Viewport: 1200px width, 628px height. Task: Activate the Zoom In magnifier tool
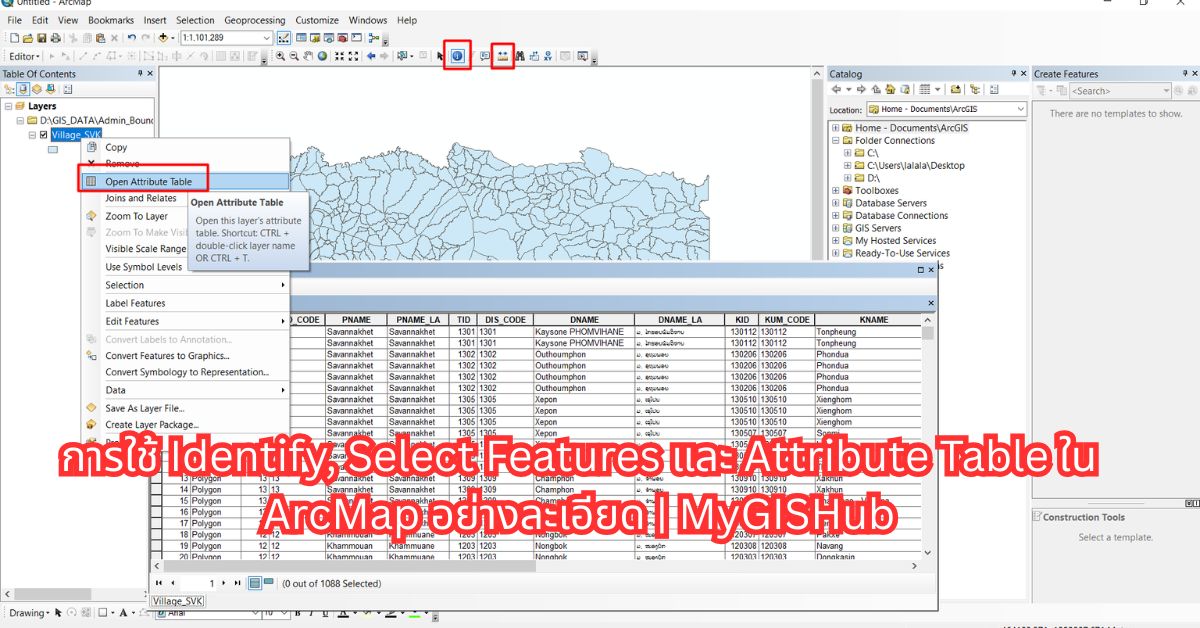tap(280, 56)
